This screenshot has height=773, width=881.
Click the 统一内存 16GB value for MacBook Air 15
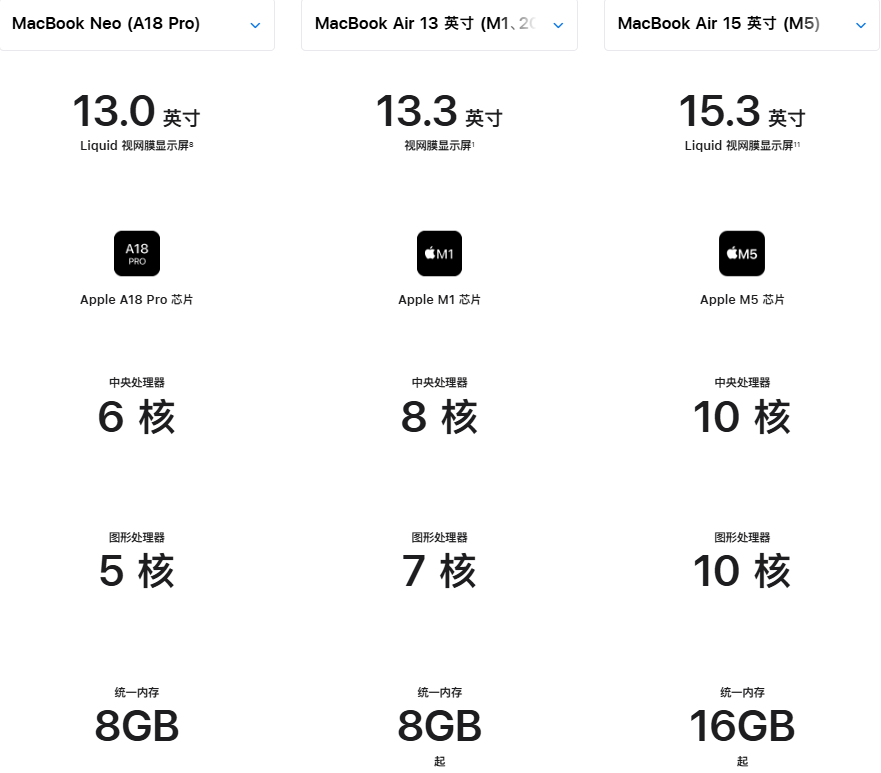click(x=741, y=725)
